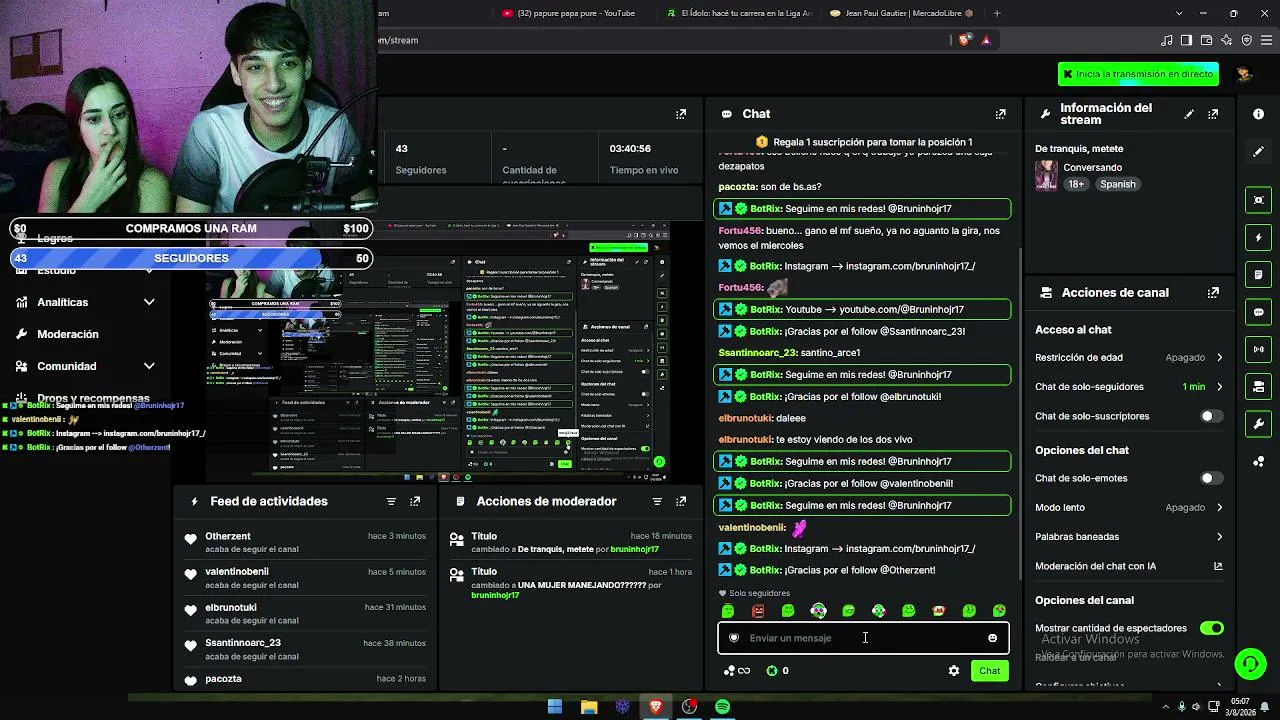The width and height of the screenshot is (1280, 720).
Task: Click the browser address bar
Action: [x=660, y=40]
